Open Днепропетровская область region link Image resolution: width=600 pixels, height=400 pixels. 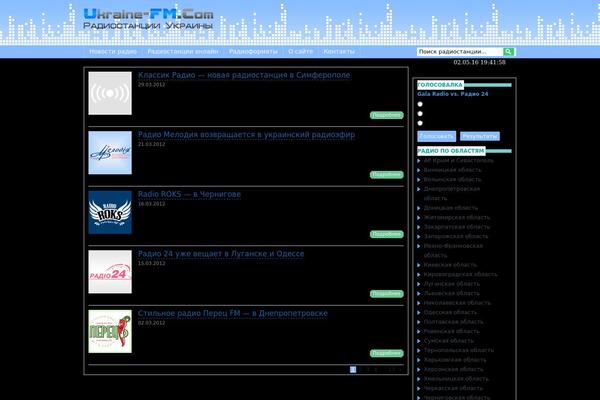coord(452,194)
